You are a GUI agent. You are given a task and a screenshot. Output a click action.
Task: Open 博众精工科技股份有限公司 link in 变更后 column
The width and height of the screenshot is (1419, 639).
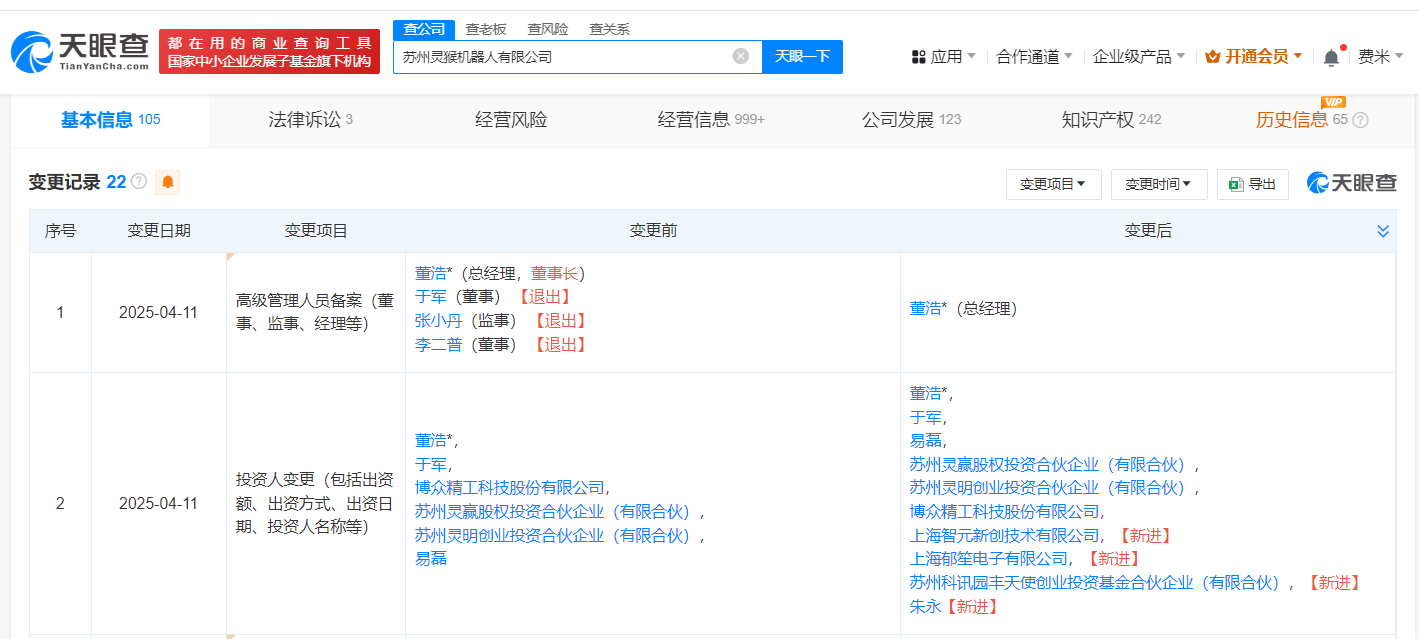pos(1005,512)
